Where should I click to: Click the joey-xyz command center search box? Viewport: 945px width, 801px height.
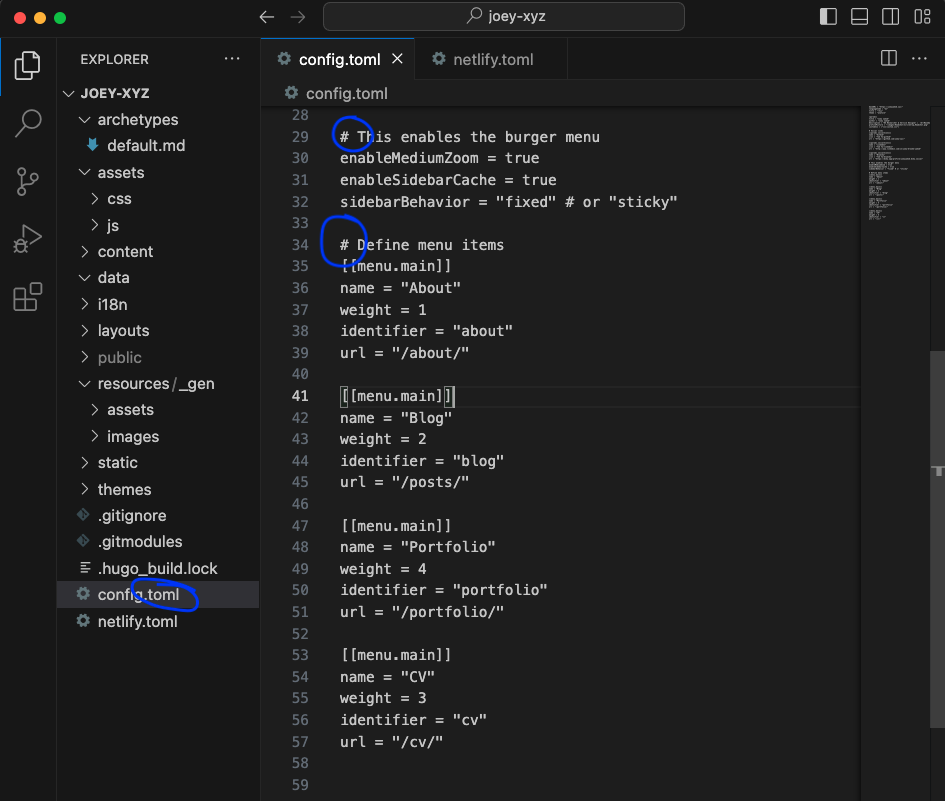504,17
